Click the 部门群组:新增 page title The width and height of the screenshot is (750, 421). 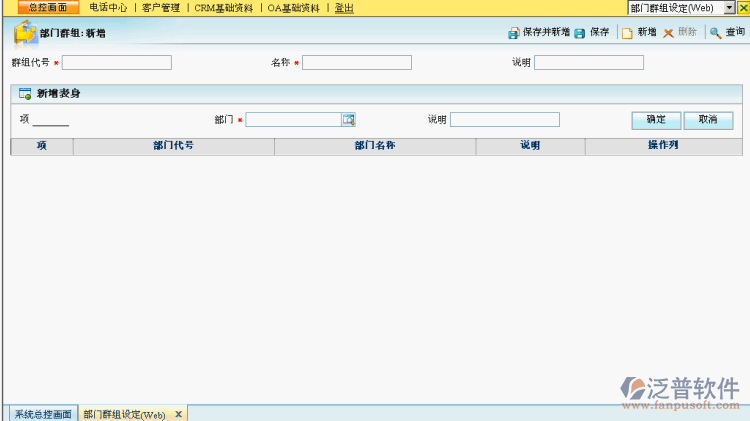click(x=73, y=33)
